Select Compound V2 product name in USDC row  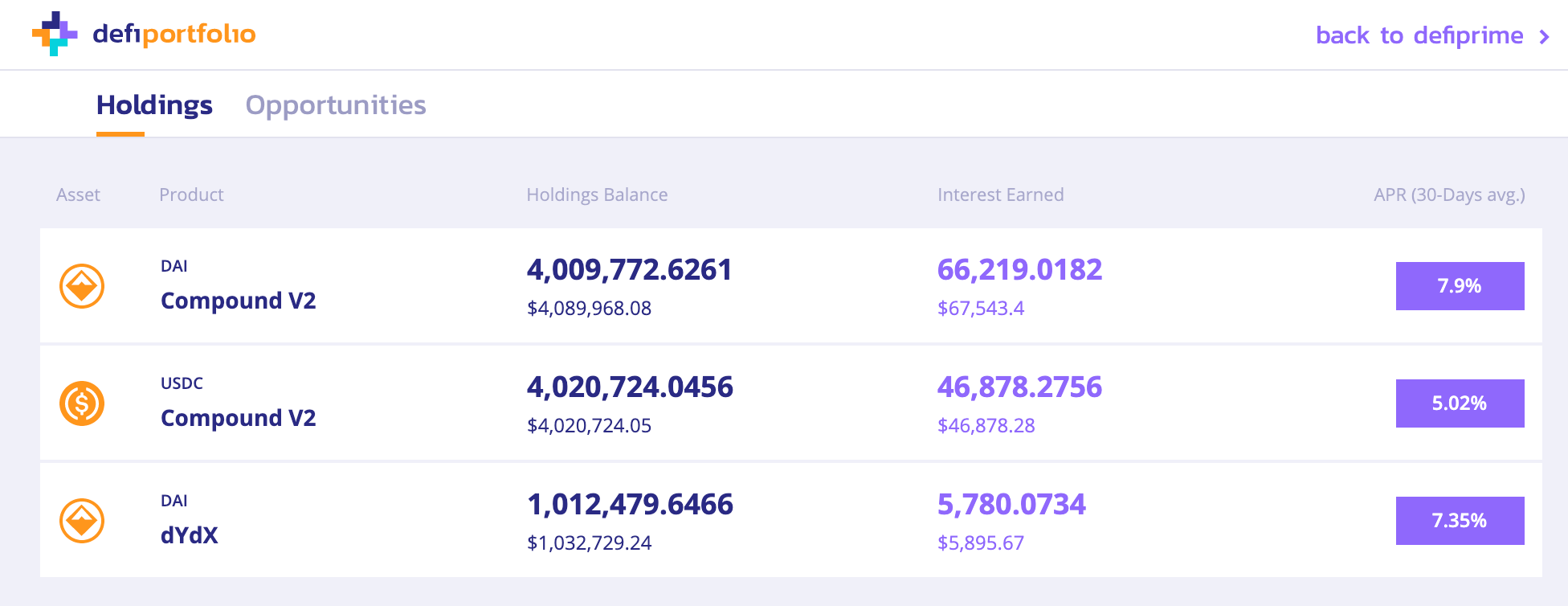click(x=239, y=418)
